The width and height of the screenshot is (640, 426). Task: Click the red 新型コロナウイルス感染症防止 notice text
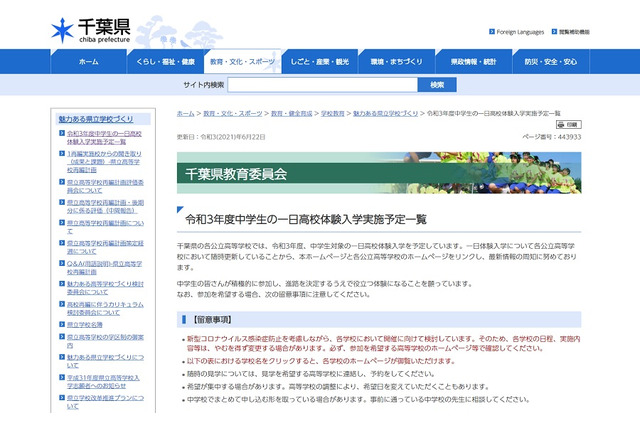click(383, 344)
